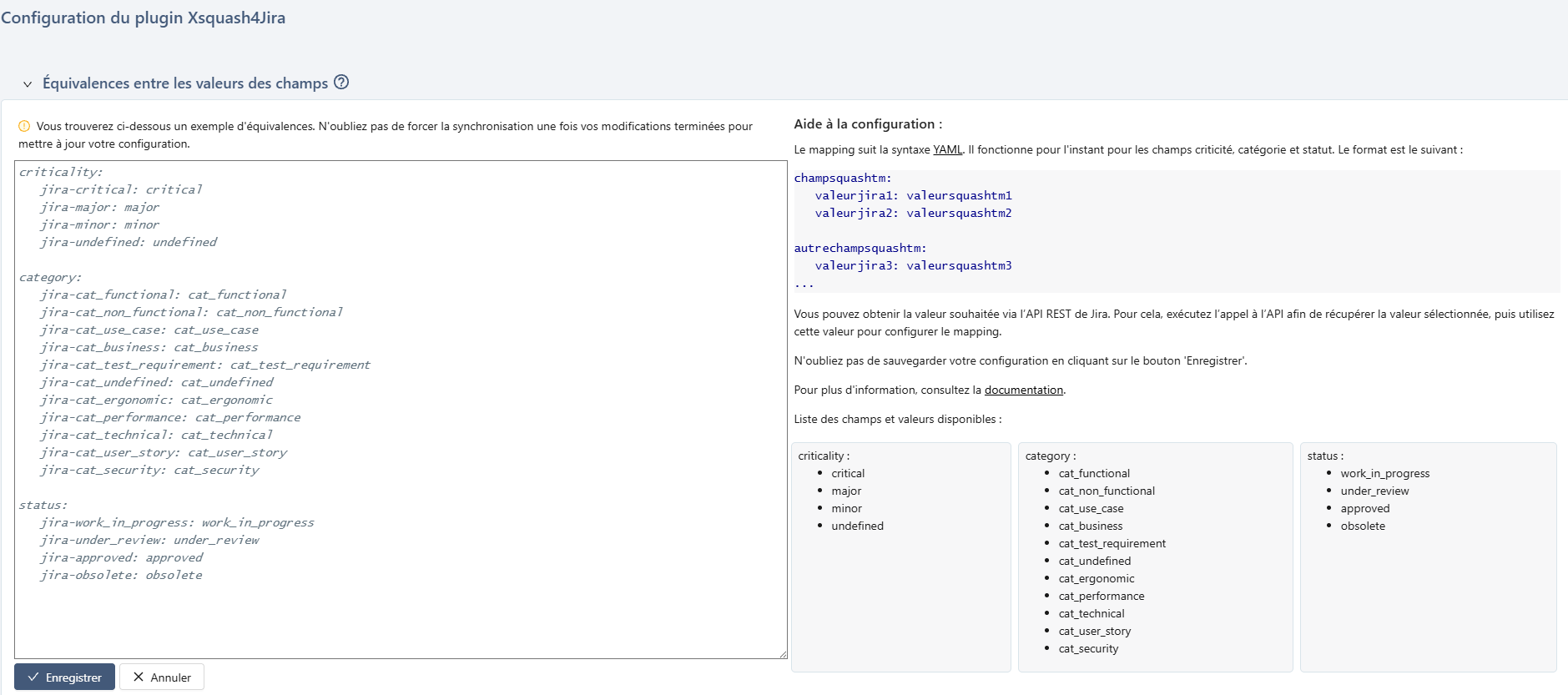Click the X icon in the Annuler button
The image size is (1568, 695).
(x=139, y=677)
